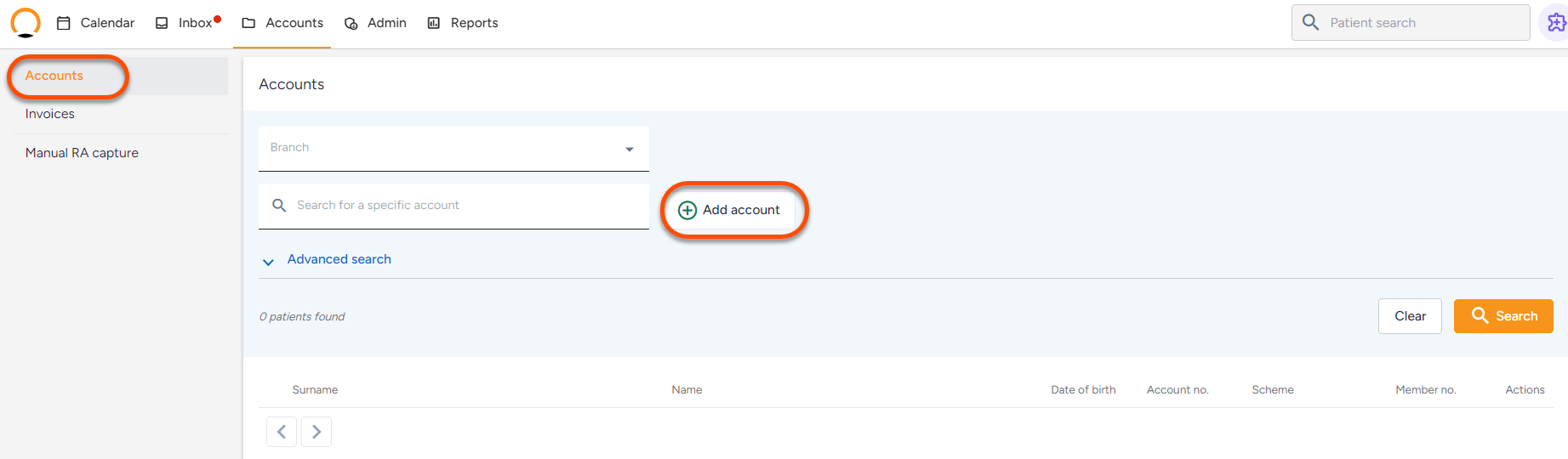Open the Admin section via its icon
The height and width of the screenshot is (459, 1568).
(x=351, y=23)
